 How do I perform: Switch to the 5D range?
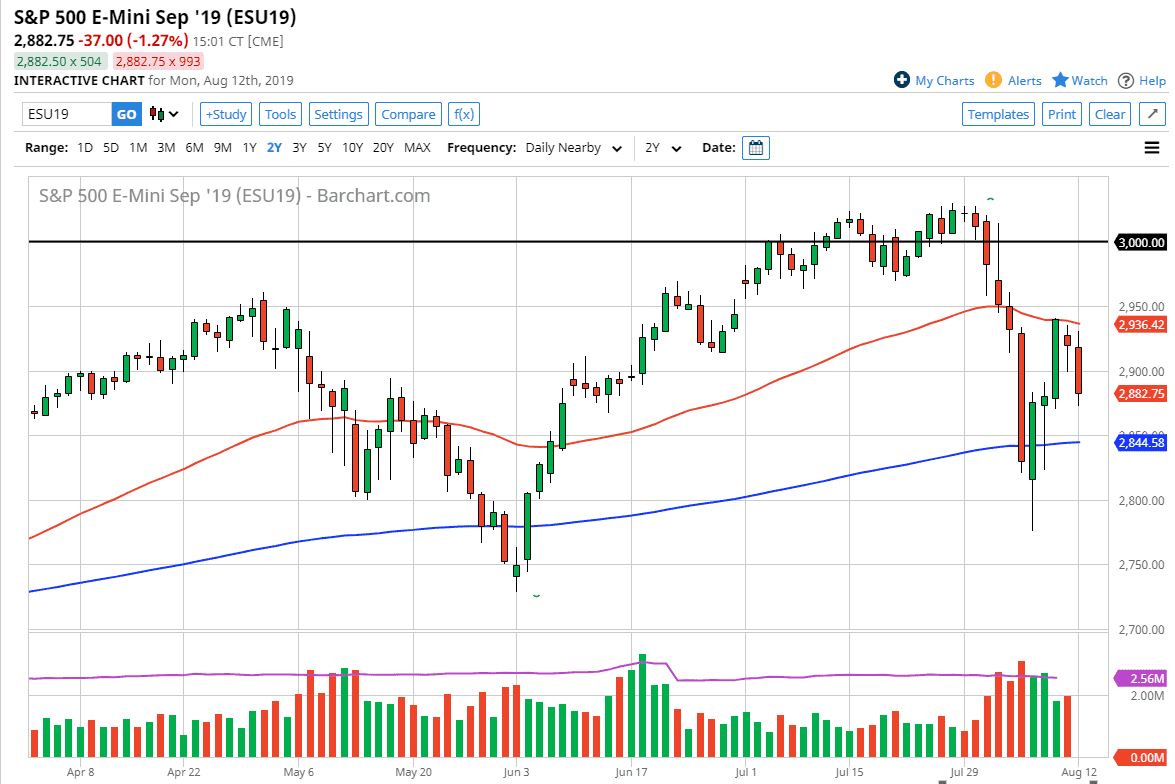pos(111,147)
